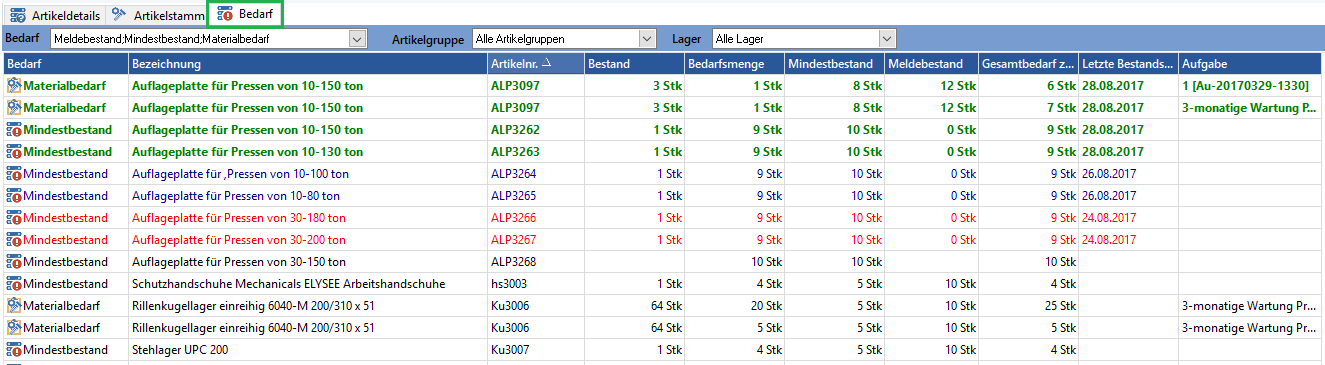Viewport: 1325px width, 365px height.
Task: Sort by the Bedarf column header
Action: [65, 64]
